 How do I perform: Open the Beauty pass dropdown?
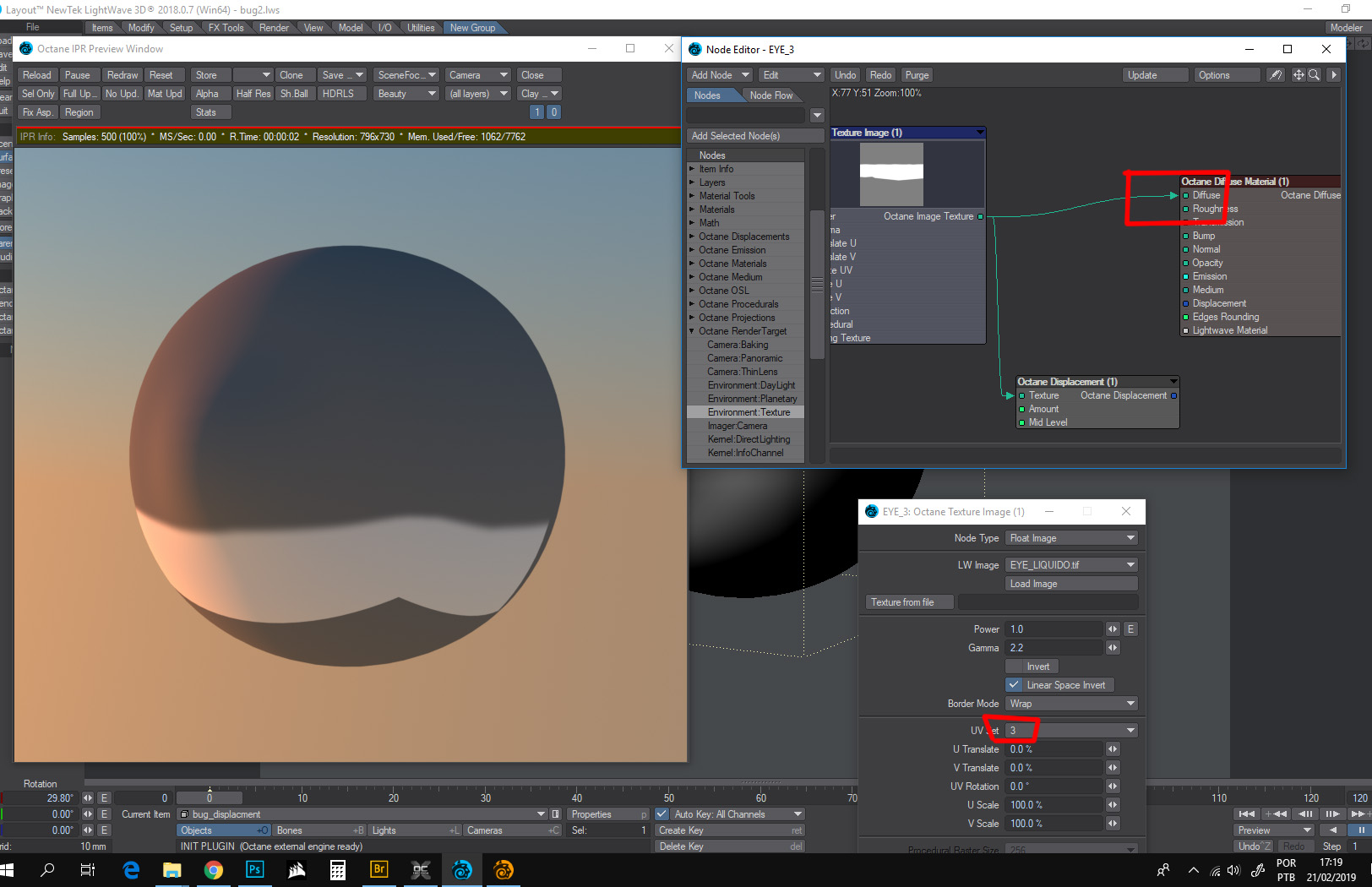pyautogui.click(x=406, y=94)
